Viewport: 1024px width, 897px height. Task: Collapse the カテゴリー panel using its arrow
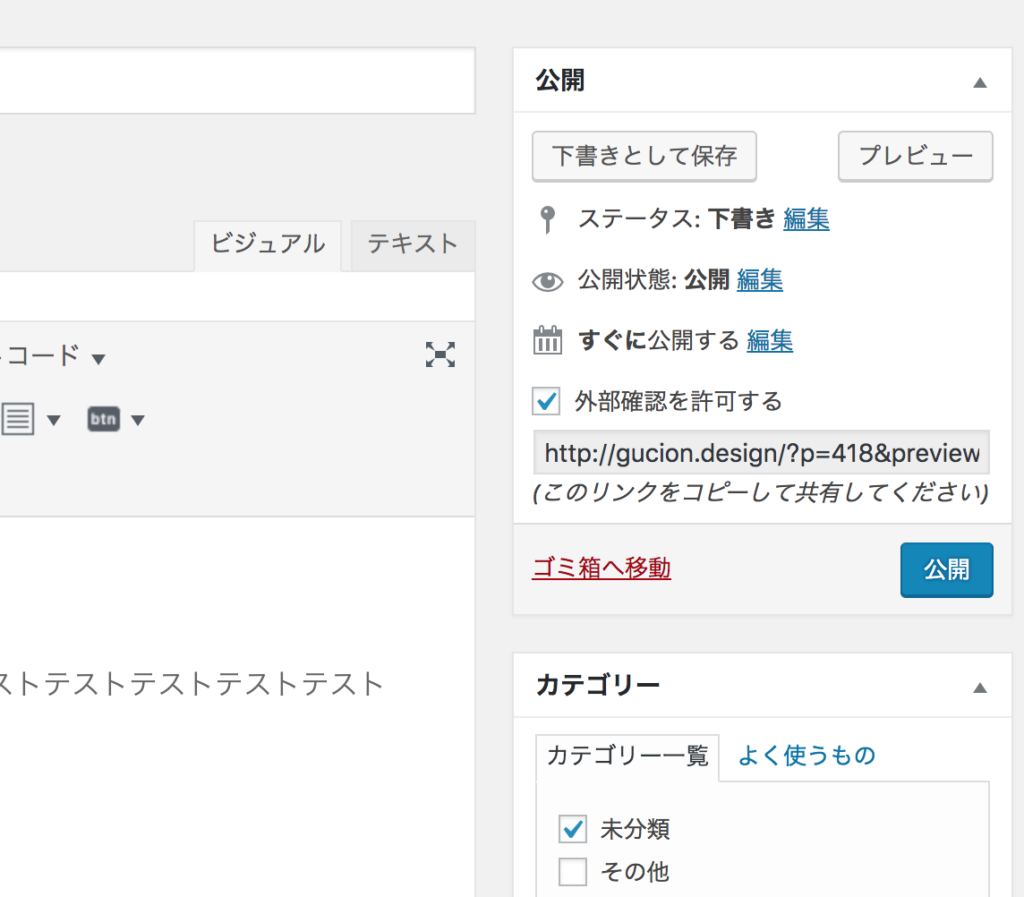[x=980, y=687]
